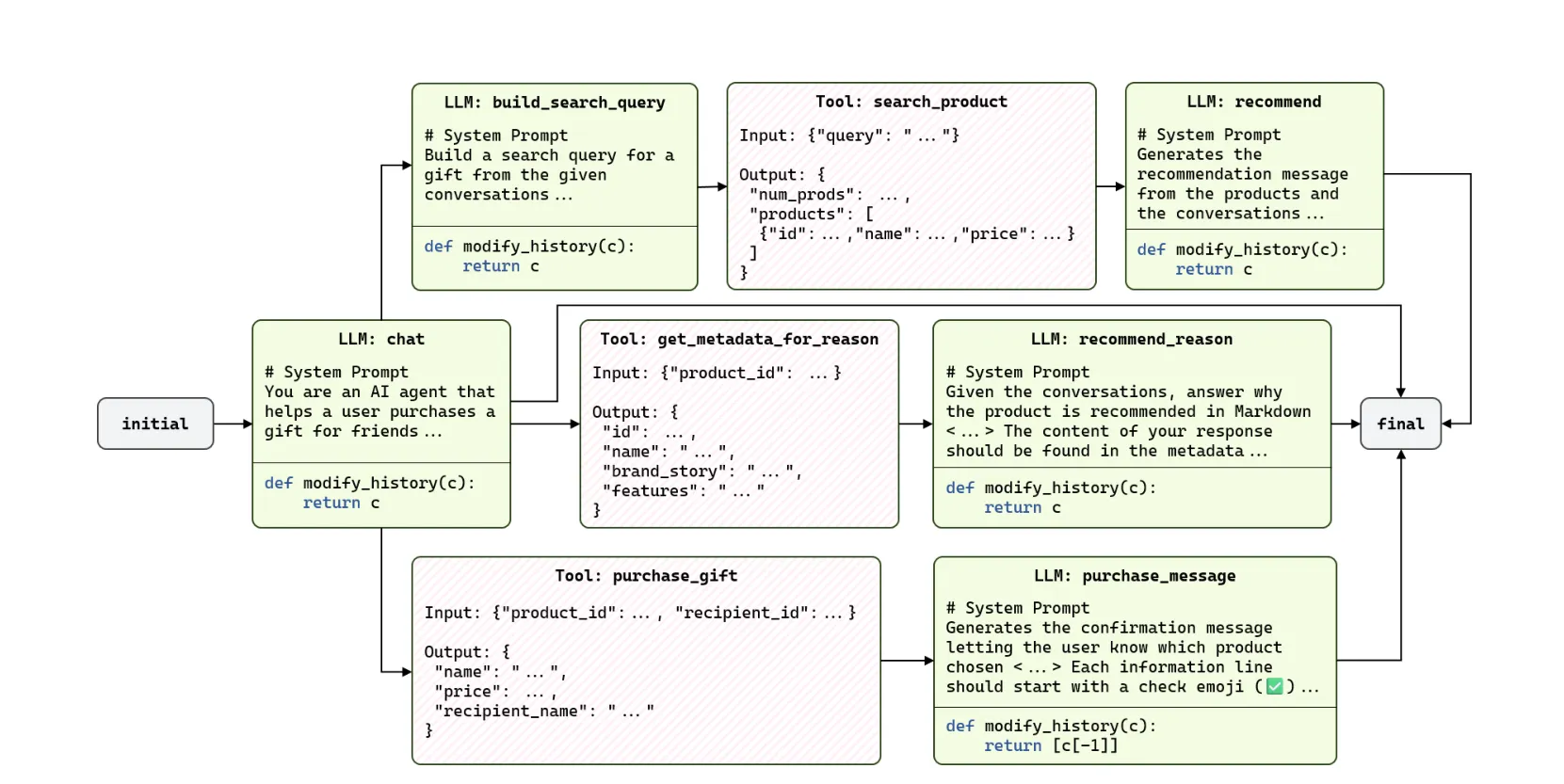Click the purchase_gift Input product_id line
The image size is (1564, 784).
click(640, 613)
